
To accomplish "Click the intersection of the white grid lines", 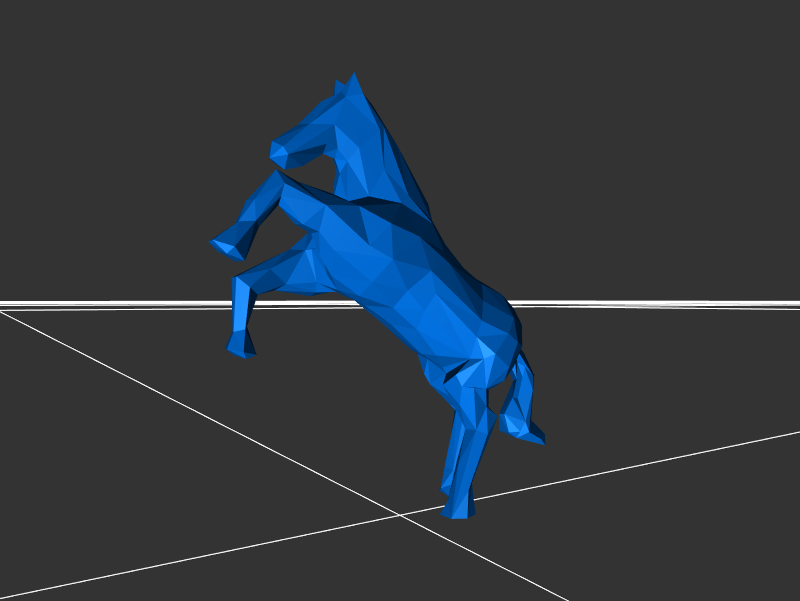I will pyautogui.click(x=402, y=514).
